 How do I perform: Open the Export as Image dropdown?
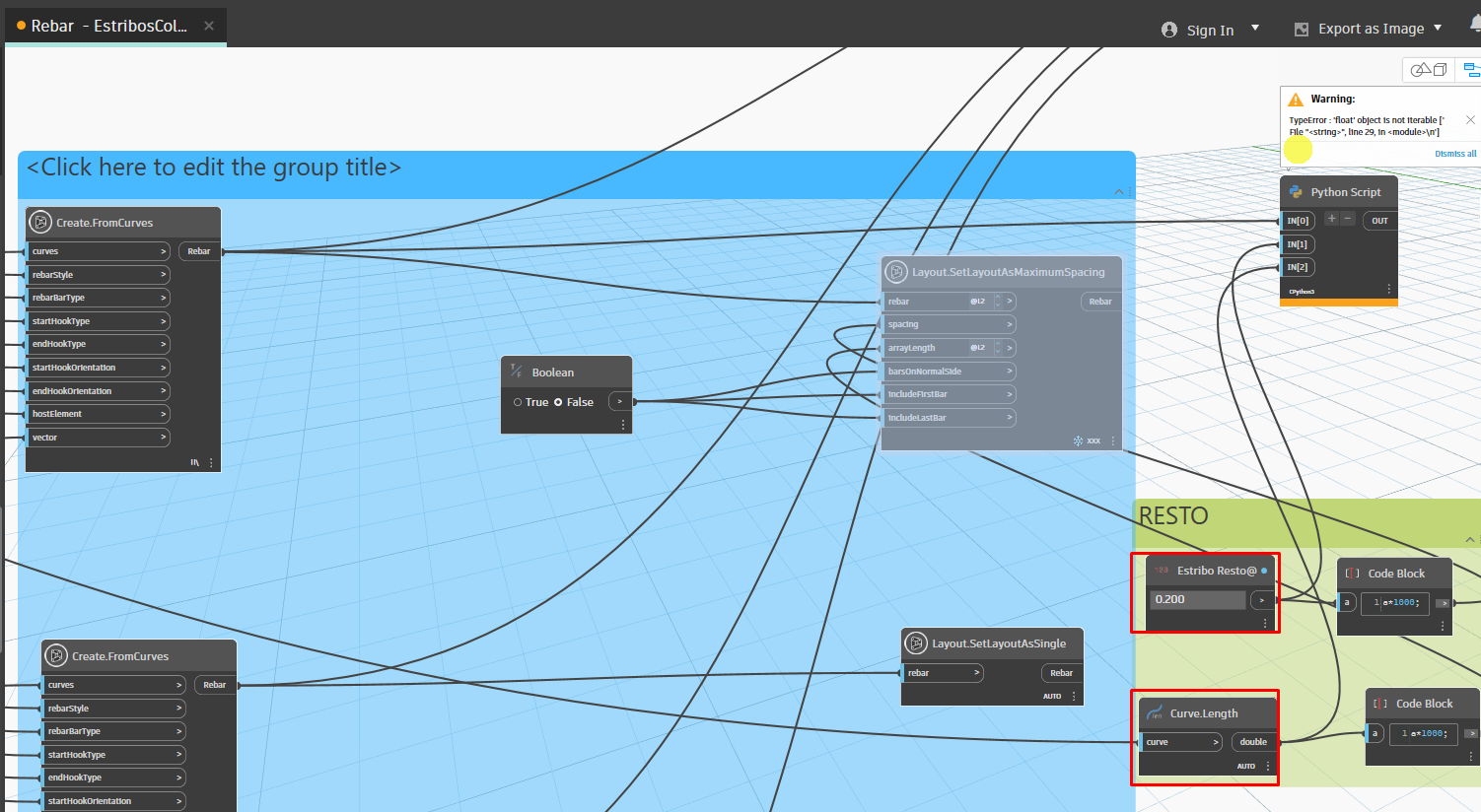point(1437,29)
